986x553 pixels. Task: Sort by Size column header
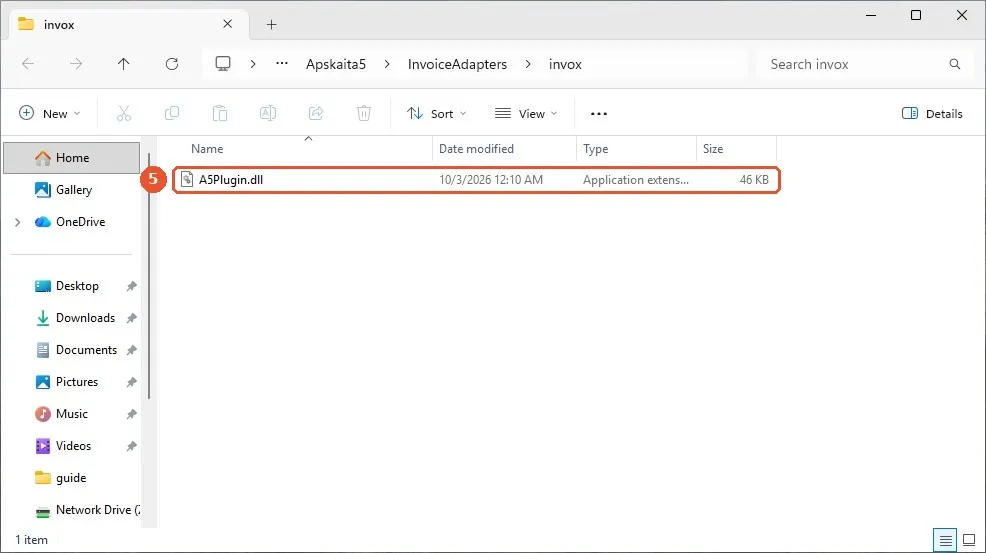click(x=712, y=149)
